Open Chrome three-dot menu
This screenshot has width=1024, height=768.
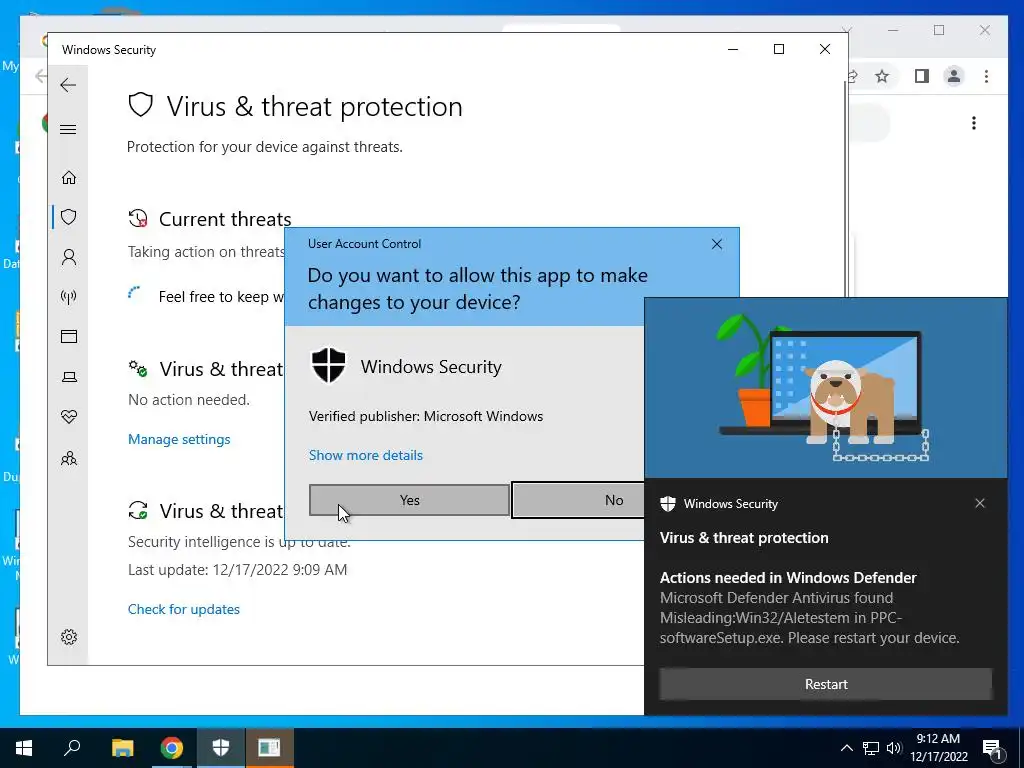986,76
